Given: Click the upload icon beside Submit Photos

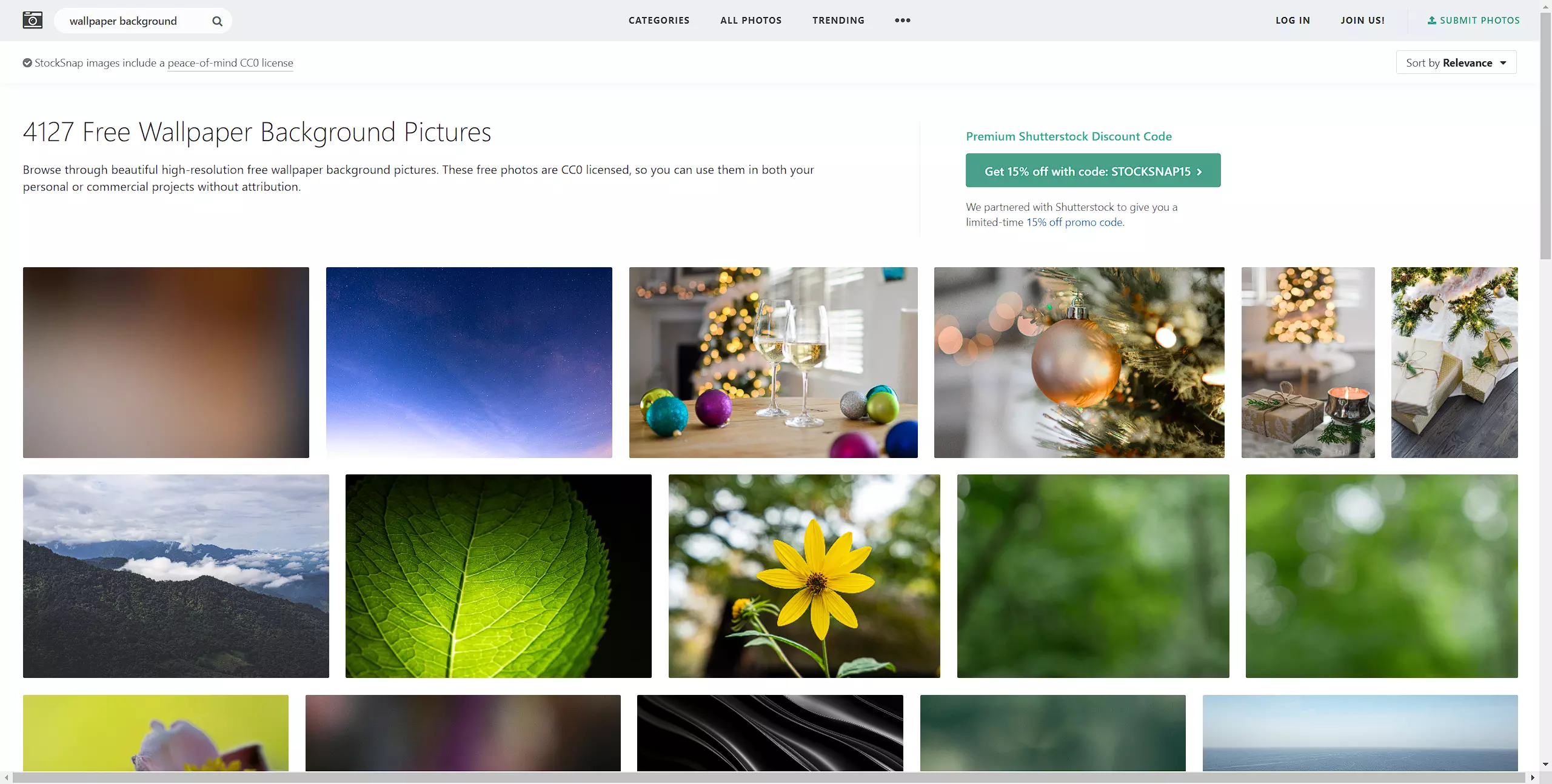Looking at the screenshot, I should (1431, 21).
